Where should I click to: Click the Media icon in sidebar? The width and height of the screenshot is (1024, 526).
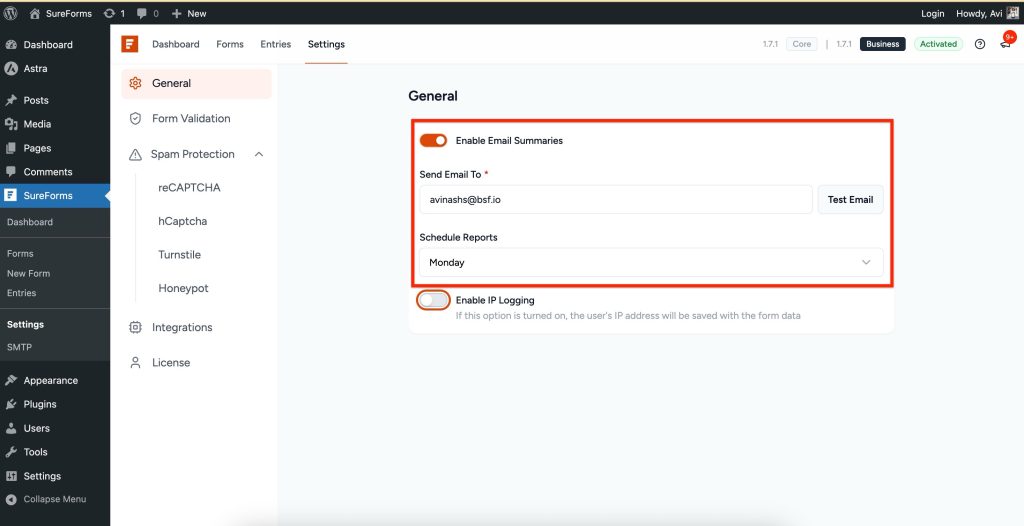[10, 123]
